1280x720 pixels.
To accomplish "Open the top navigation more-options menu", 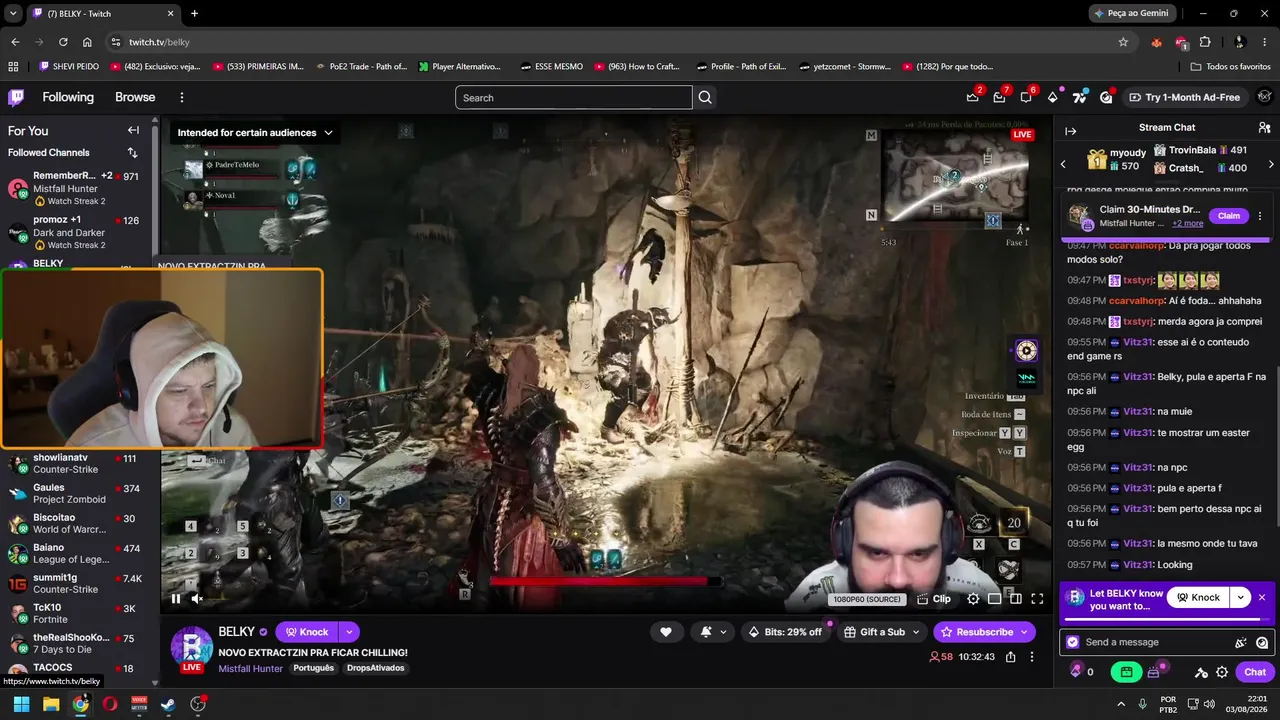I will [182, 97].
